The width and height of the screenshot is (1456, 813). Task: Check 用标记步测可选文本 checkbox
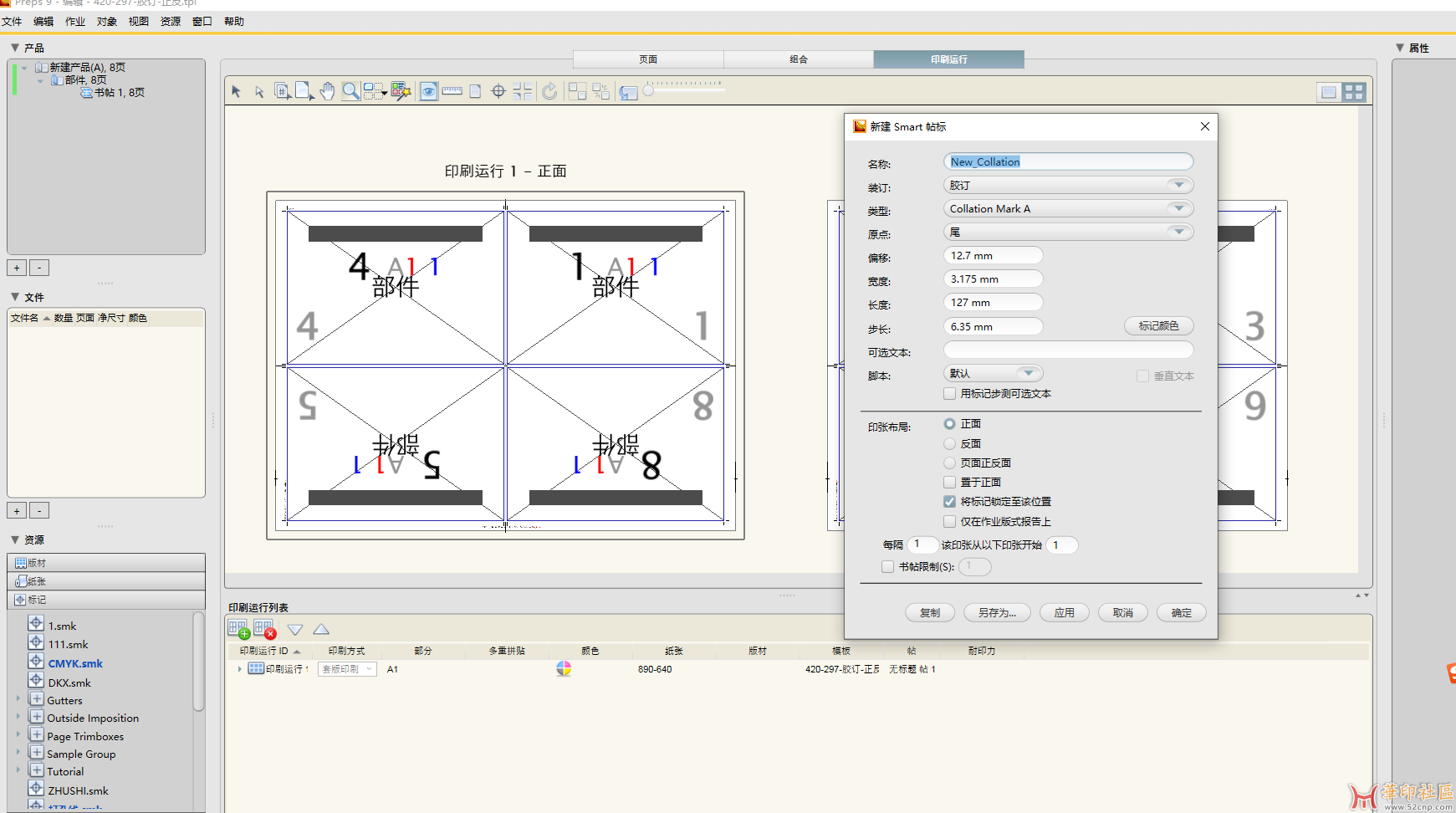tap(949, 393)
